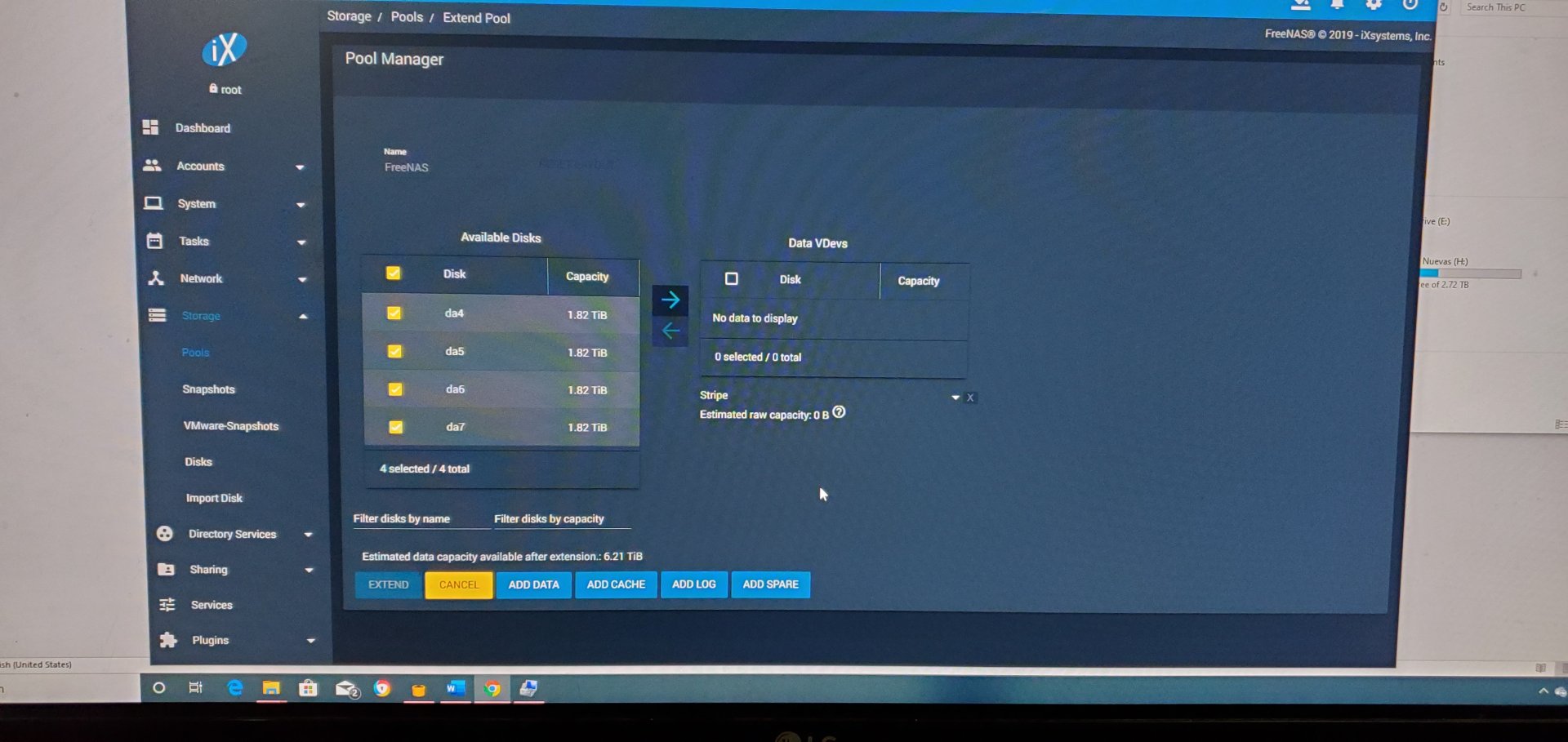The height and width of the screenshot is (742, 1568).
Task: Expand the Tasks menu arrow
Action: pos(301,242)
